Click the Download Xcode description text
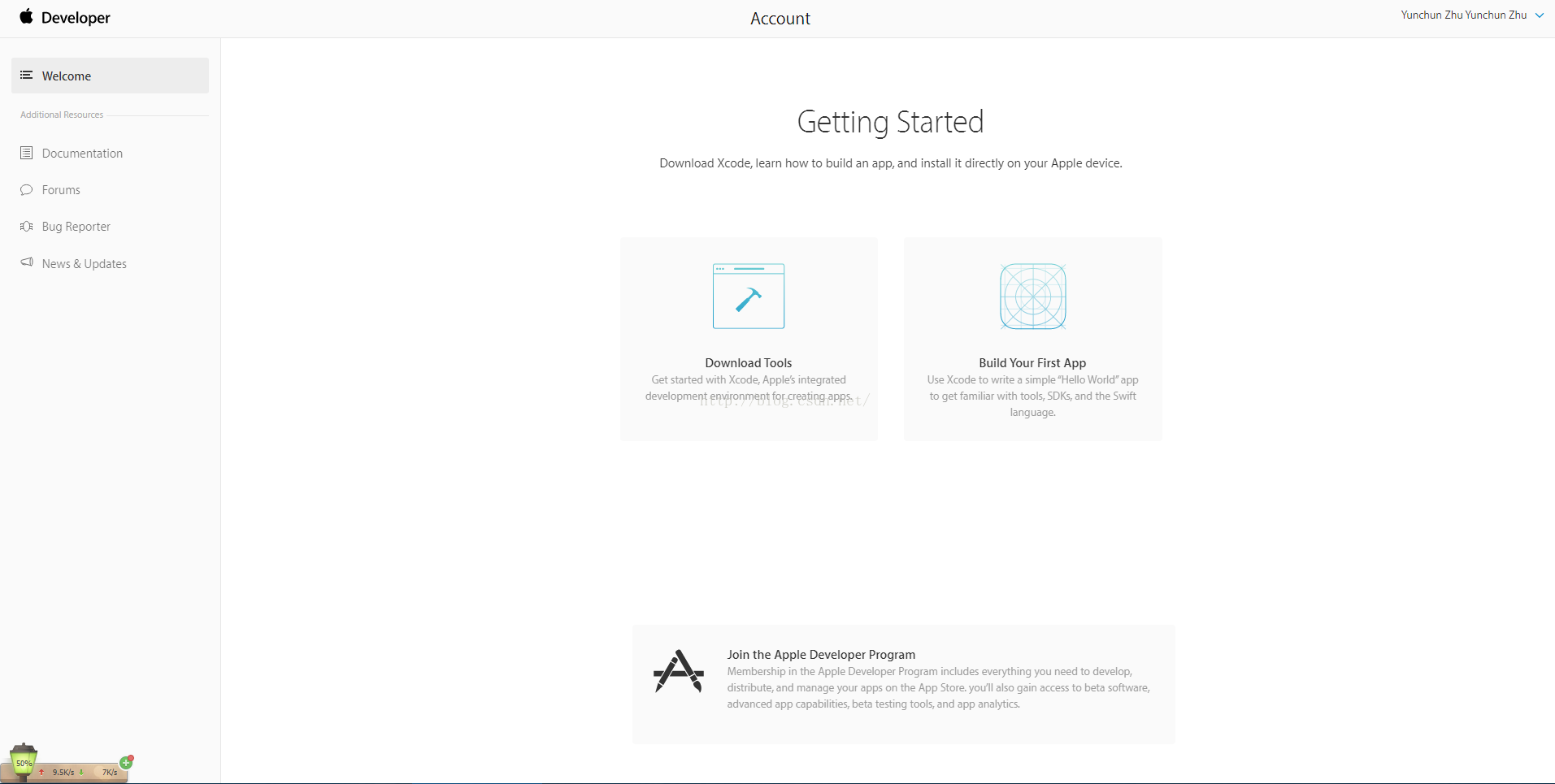 coord(891,163)
